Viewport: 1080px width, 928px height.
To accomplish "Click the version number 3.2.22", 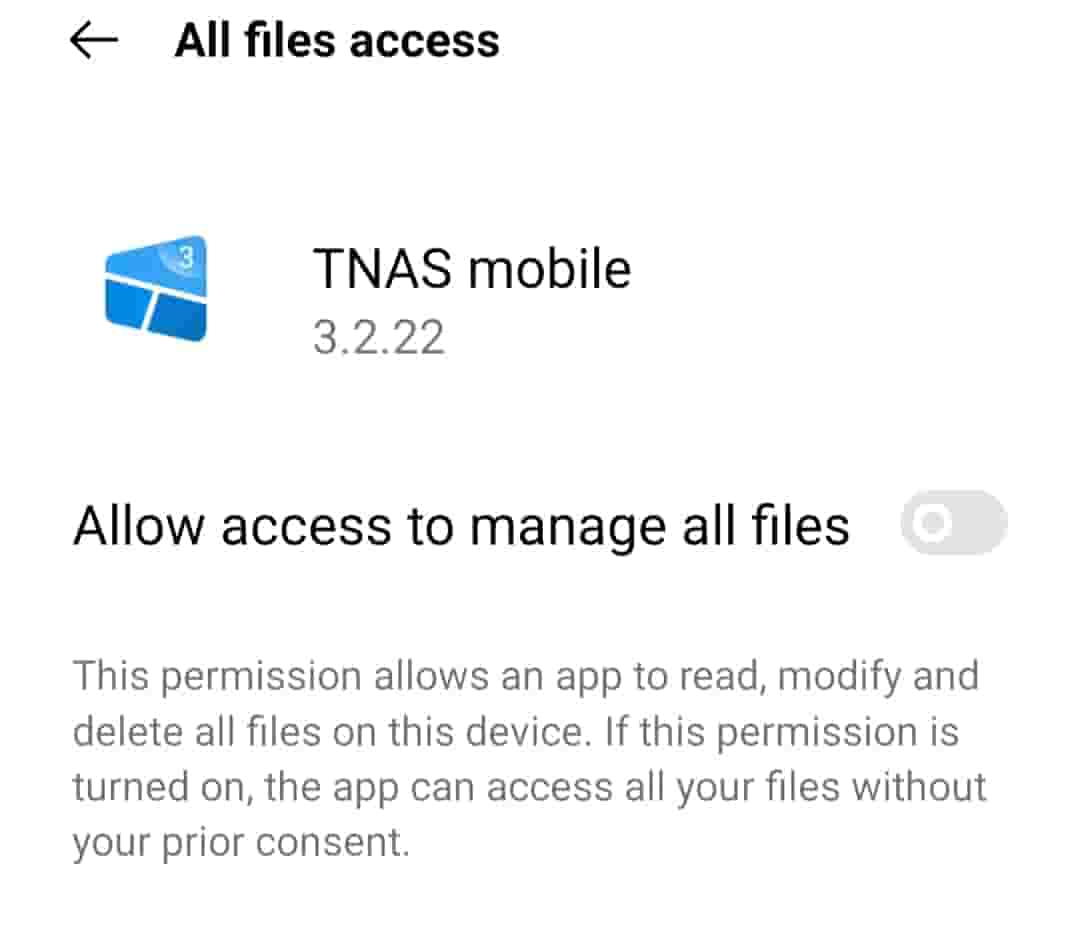I will click(378, 338).
